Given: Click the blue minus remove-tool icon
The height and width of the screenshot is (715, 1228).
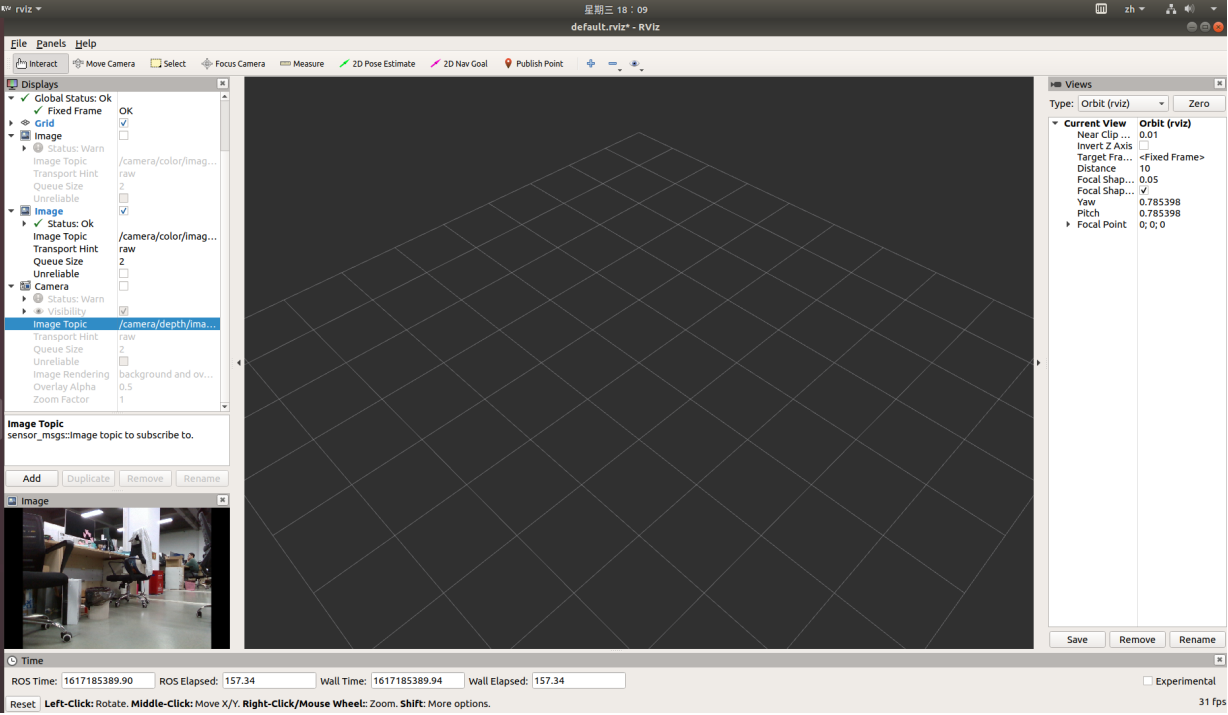Looking at the screenshot, I should pos(613,64).
